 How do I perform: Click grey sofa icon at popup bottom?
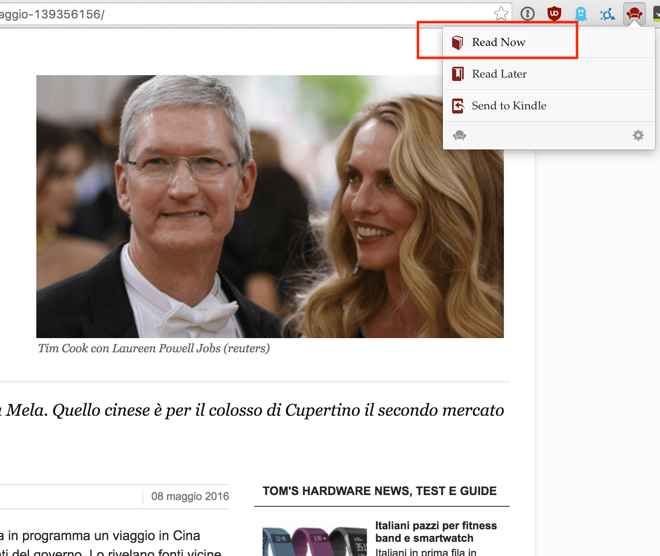pyautogui.click(x=459, y=135)
